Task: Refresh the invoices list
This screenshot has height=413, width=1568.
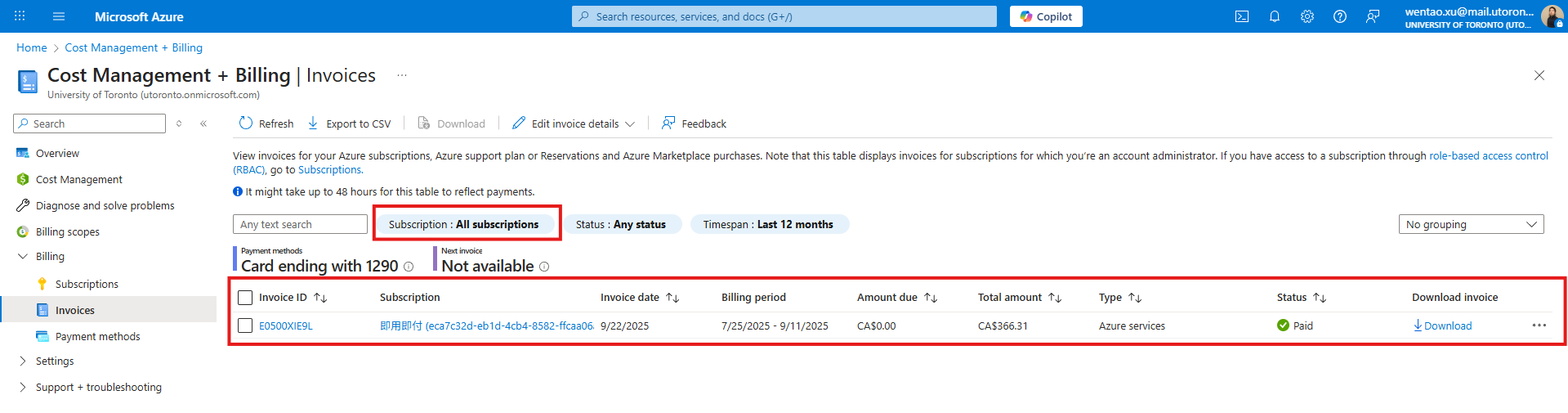Action: [266, 123]
